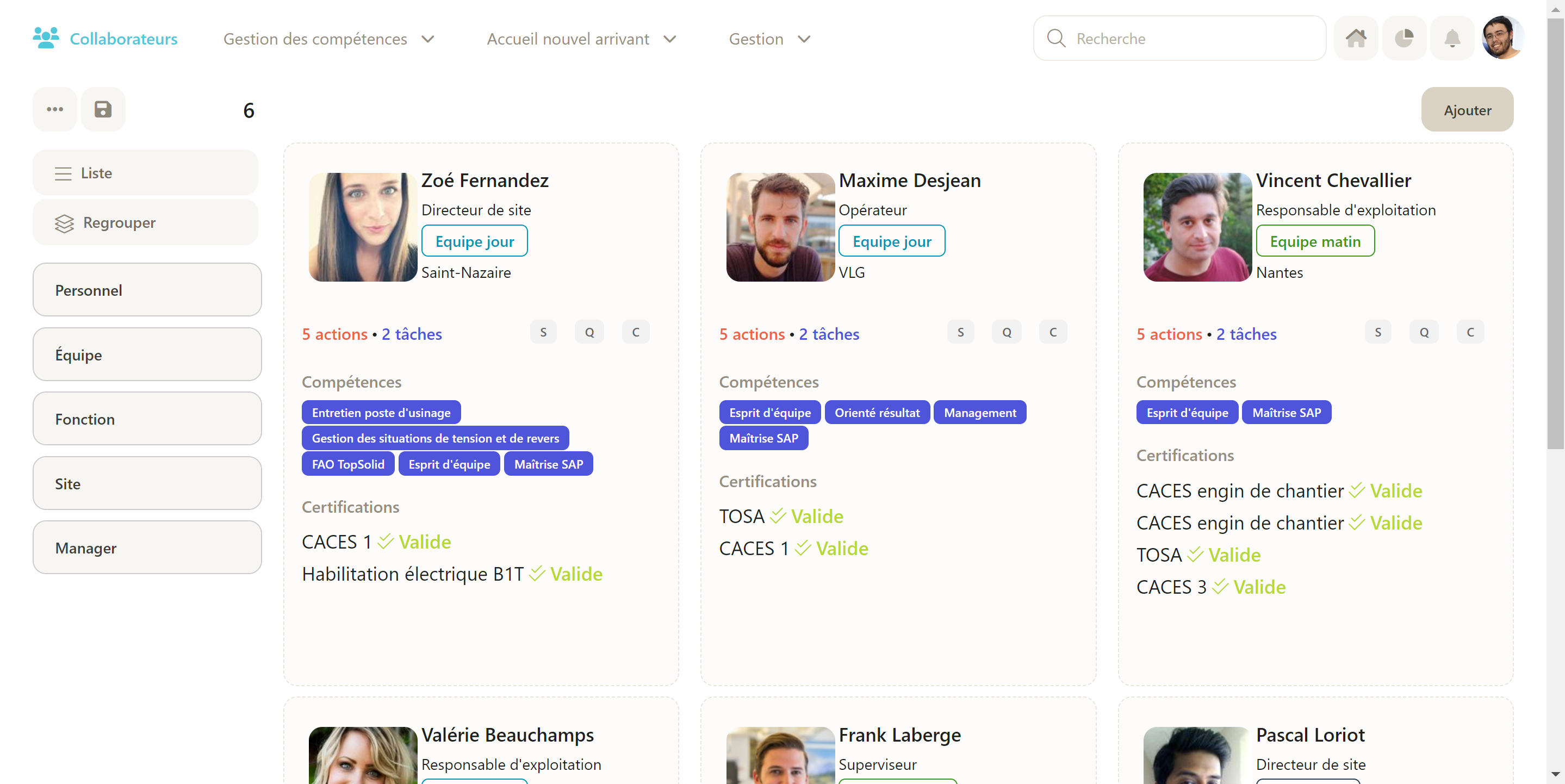Click the Q badge on Vincent Chevallier card

(1424, 332)
